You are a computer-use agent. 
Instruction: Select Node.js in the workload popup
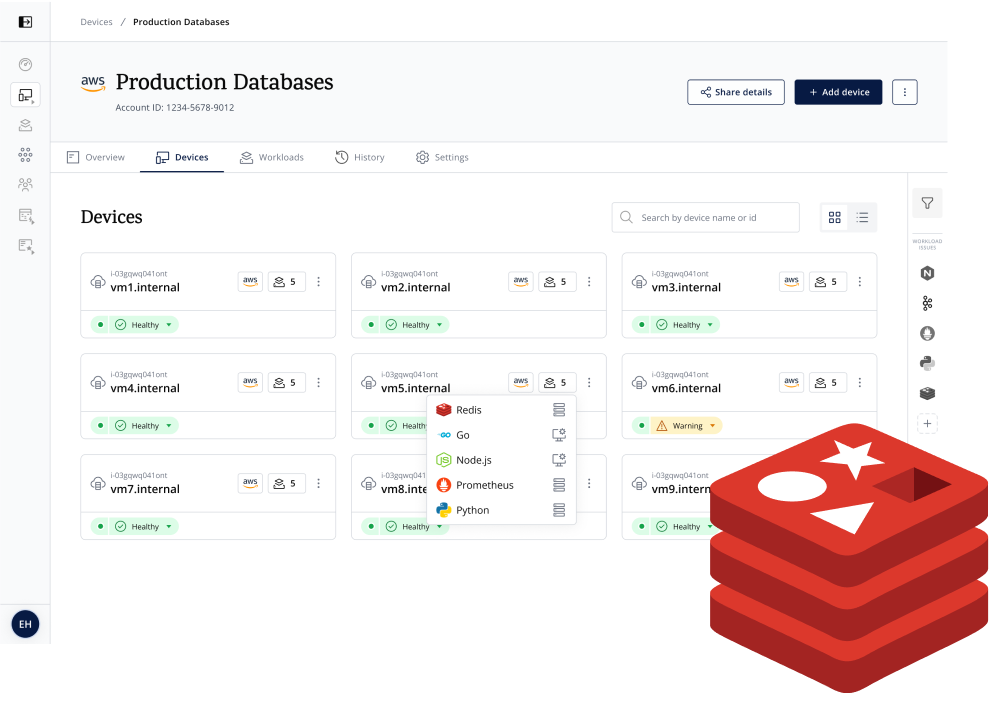click(x=501, y=460)
